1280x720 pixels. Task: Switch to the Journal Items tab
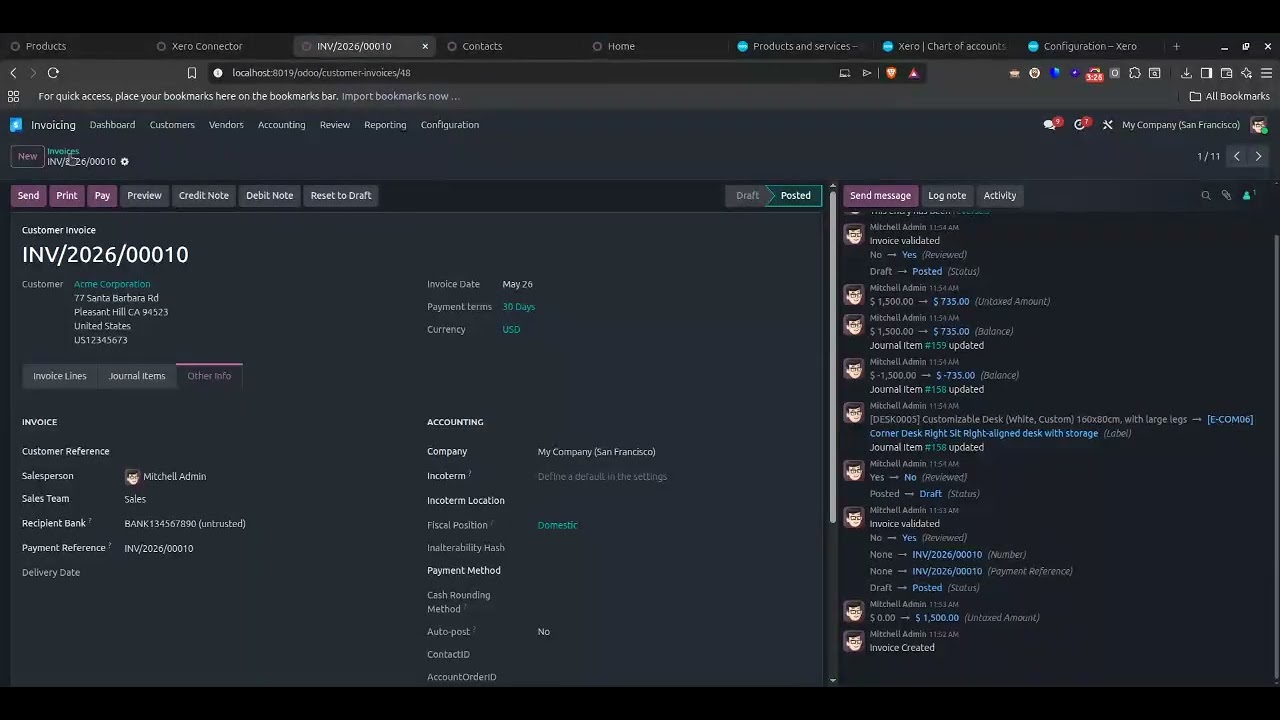137,376
